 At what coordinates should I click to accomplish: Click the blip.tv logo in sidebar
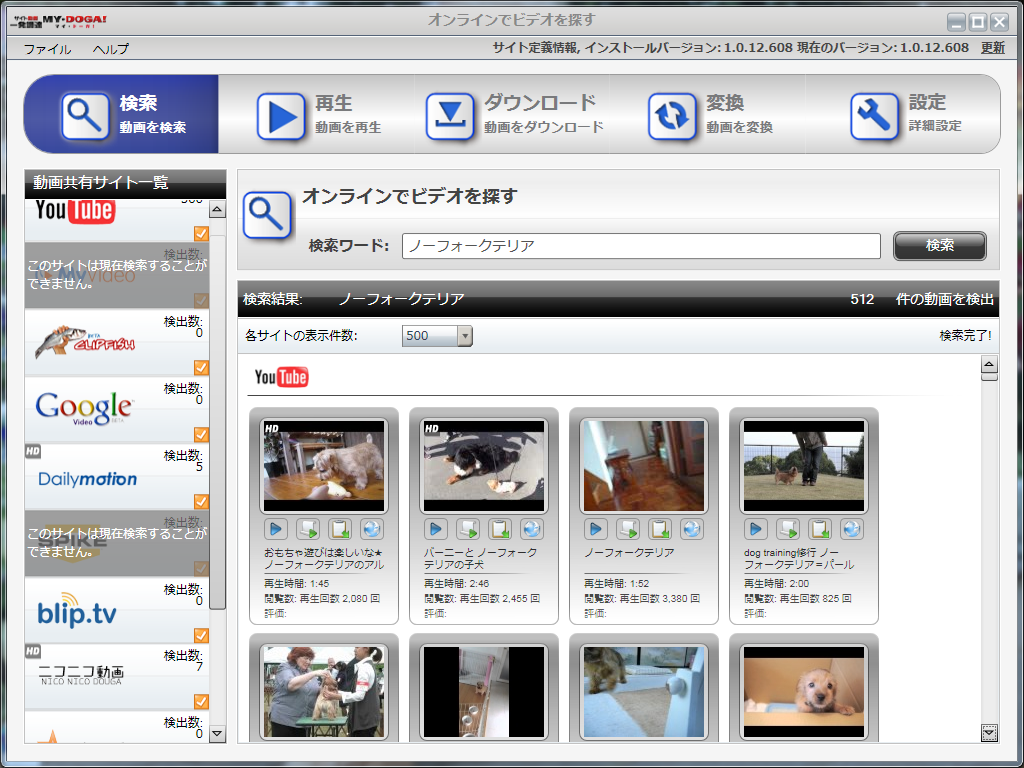77,611
